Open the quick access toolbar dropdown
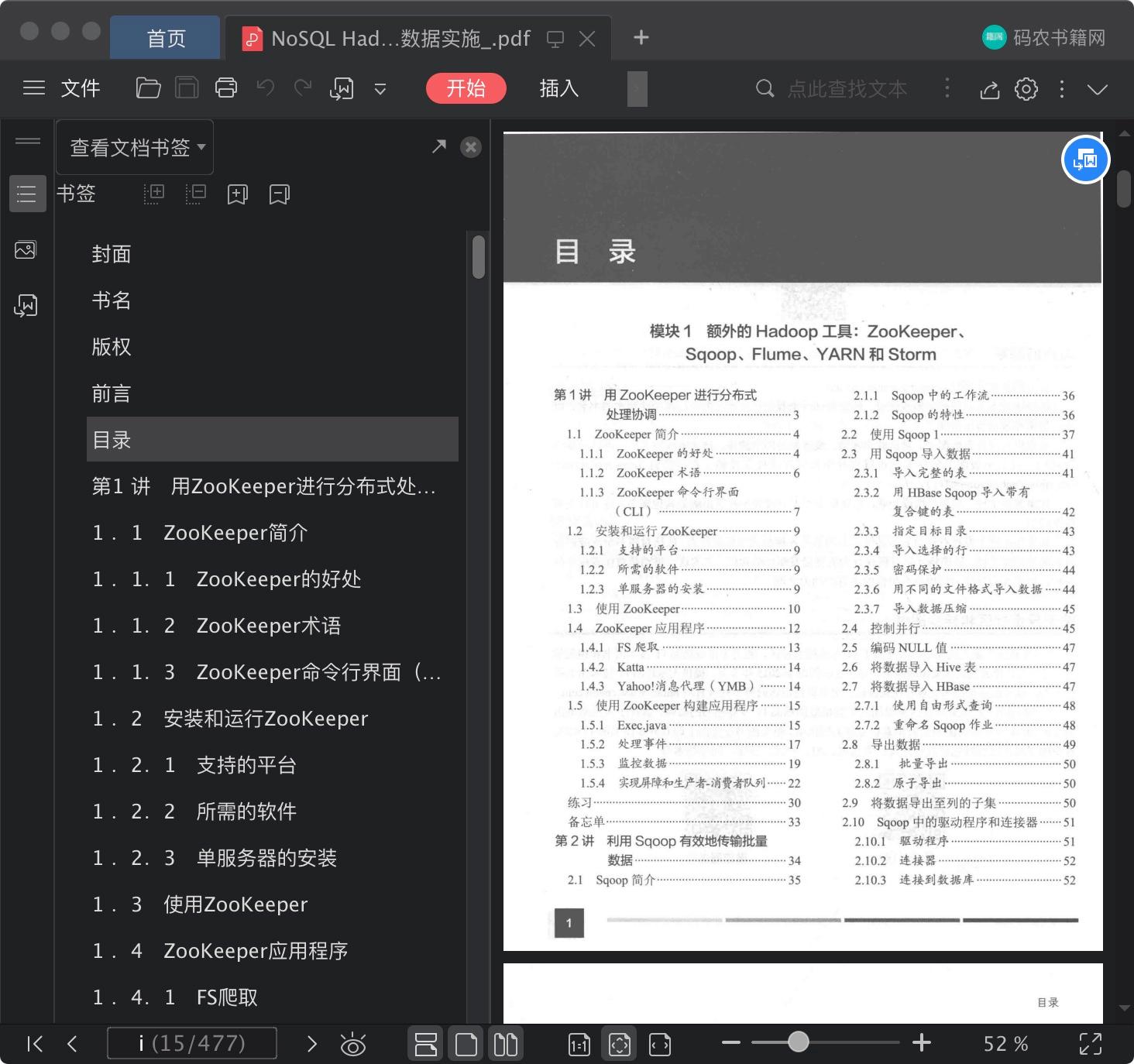This screenshot has height=1064, width=1134. pyautogui.click(x=380, y=89)
